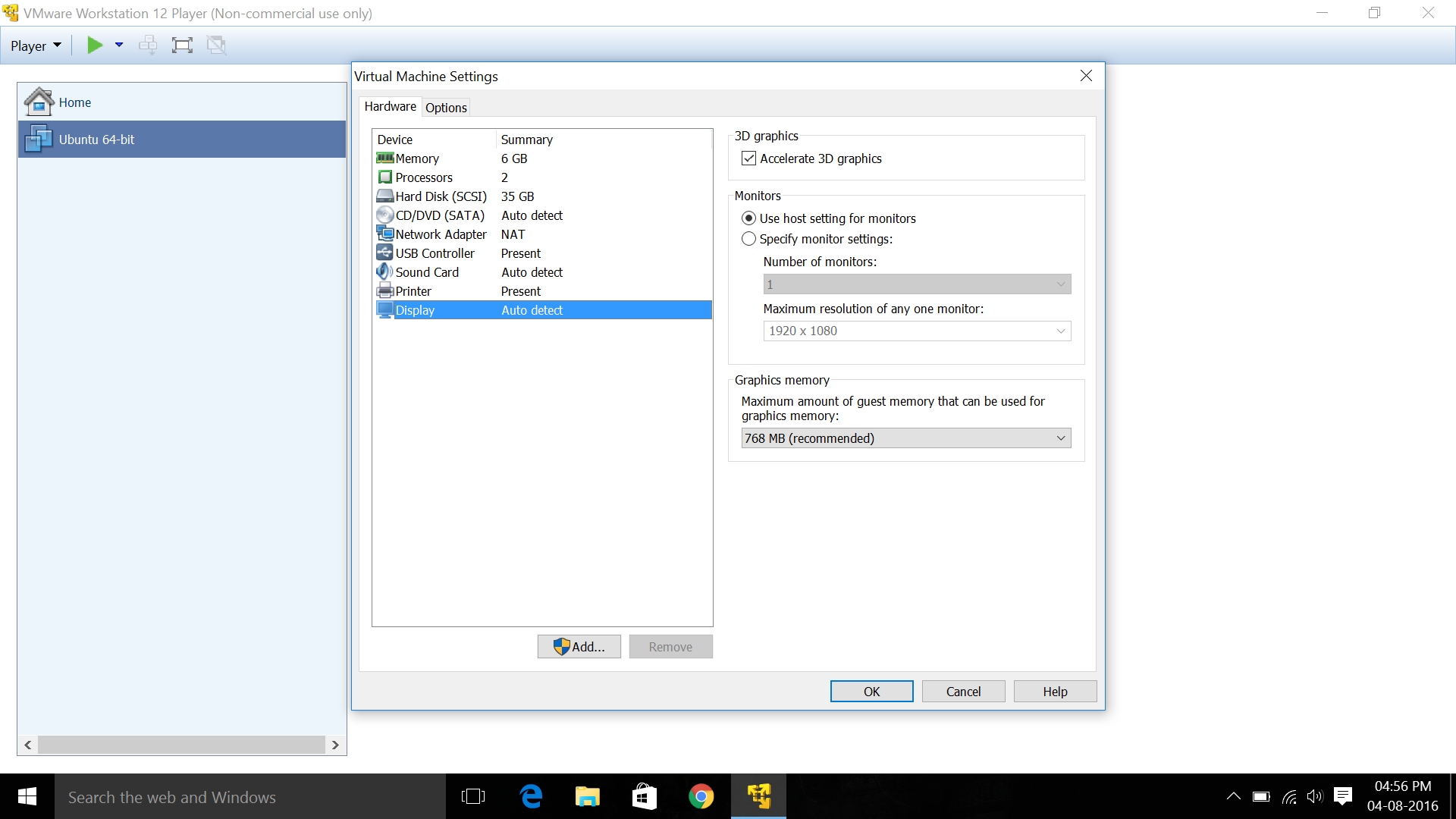The width and height of the screenshot is (1456, 819).
Task: Expand the Player menu dropdown
Action: coord(36,45)
